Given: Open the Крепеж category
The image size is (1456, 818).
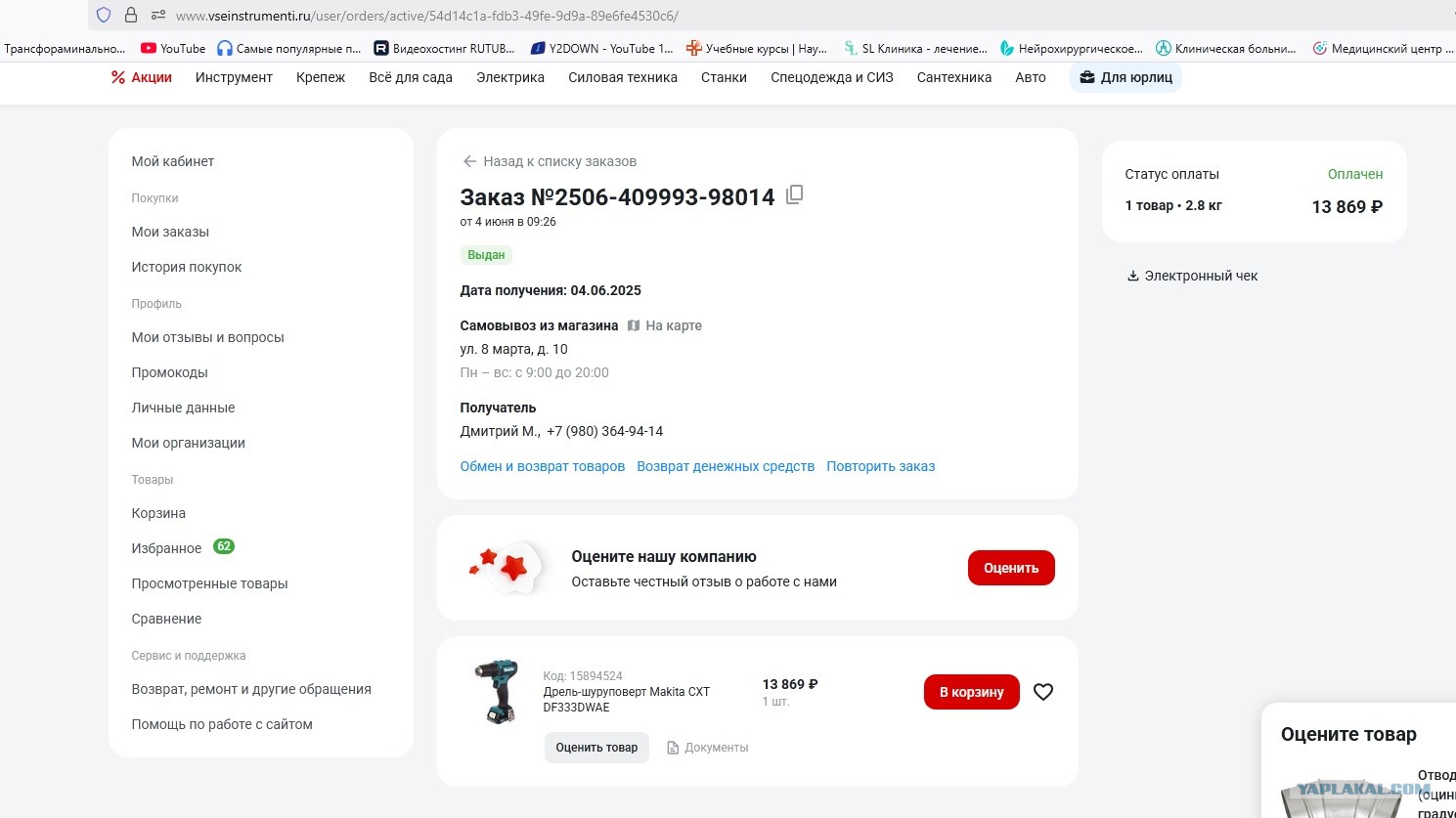Looking at the screenshot, I should 321,77.
